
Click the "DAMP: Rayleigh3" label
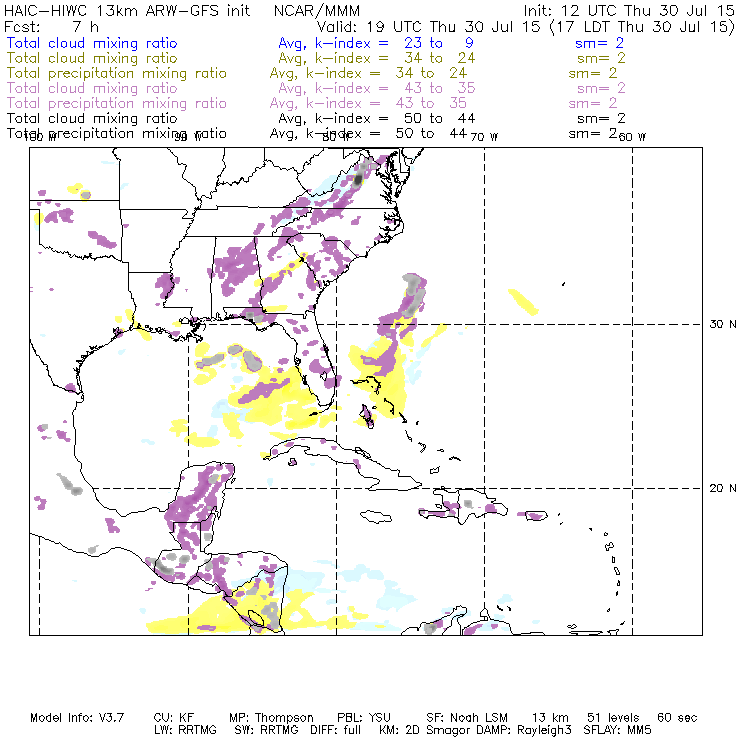pyautogui.click(x=524, y=730)
